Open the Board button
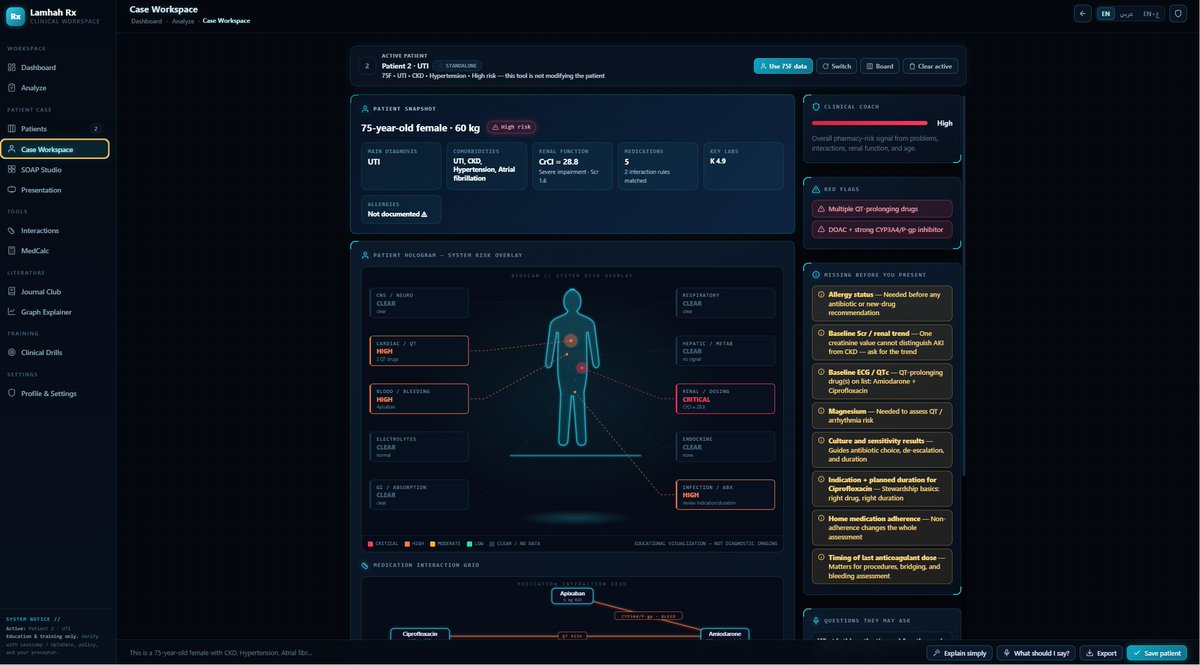Screen dimensions: 1200x665 pyautogui.click(x=880, y=66)
